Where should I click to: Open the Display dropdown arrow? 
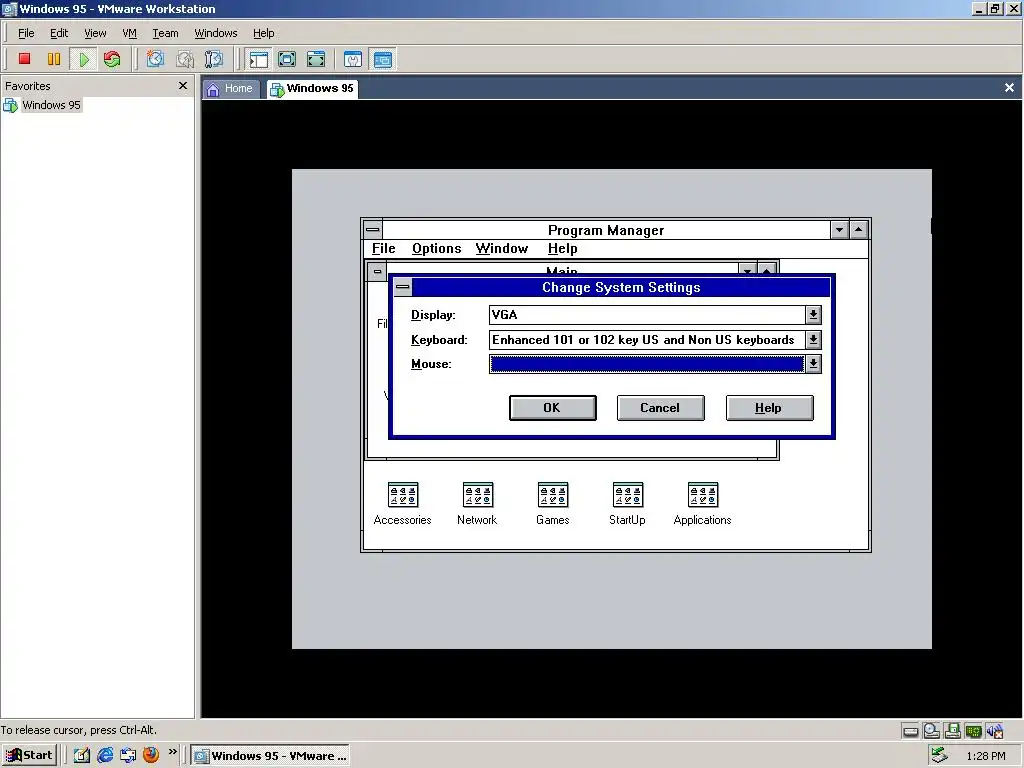click(813, 315)
